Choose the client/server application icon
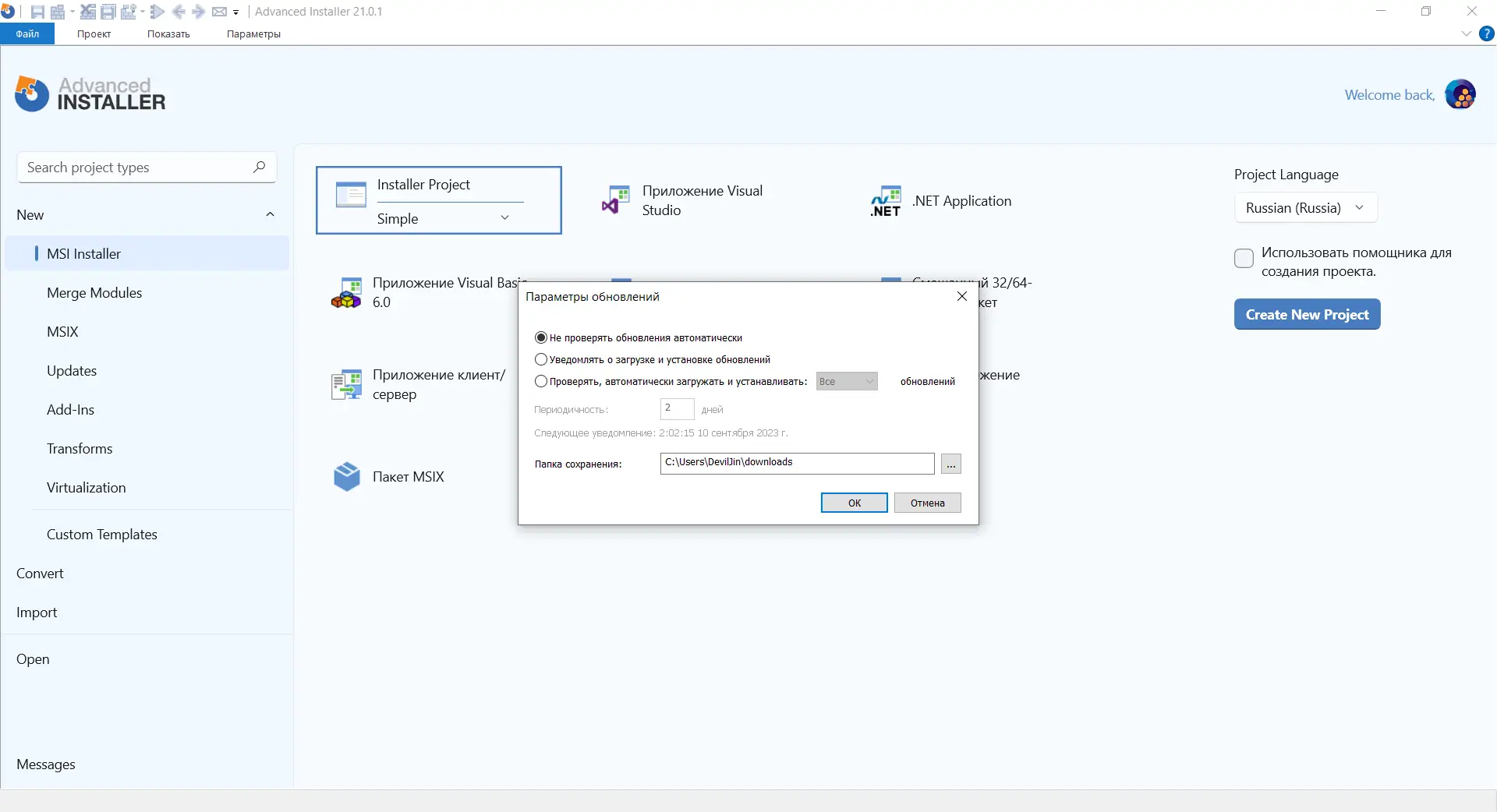The width and height of the screenshot is (1497, 812). click(x=346, y=384)
